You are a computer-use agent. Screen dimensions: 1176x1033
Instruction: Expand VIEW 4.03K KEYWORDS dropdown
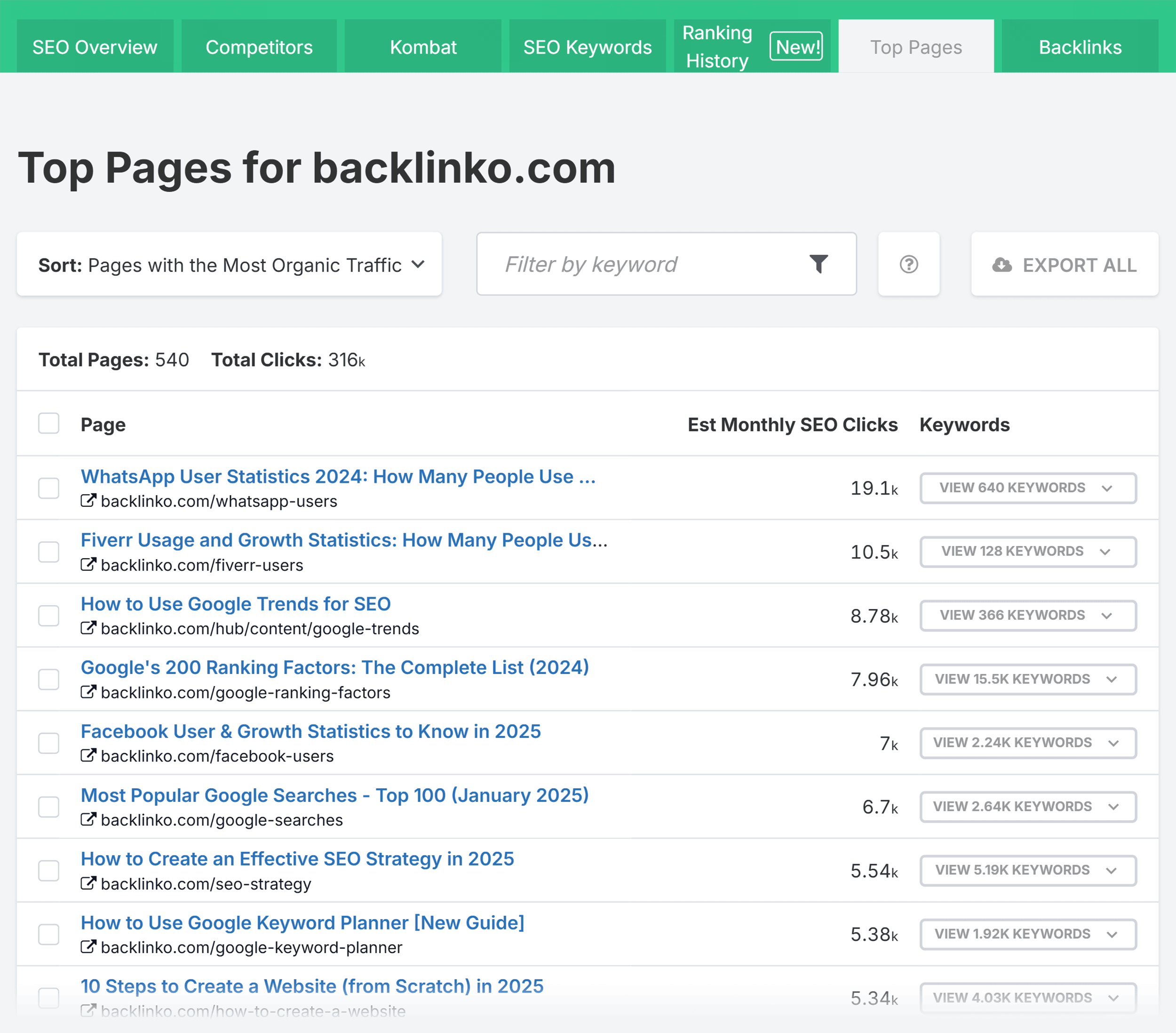pyautogui.click(x=1027, y=998)
